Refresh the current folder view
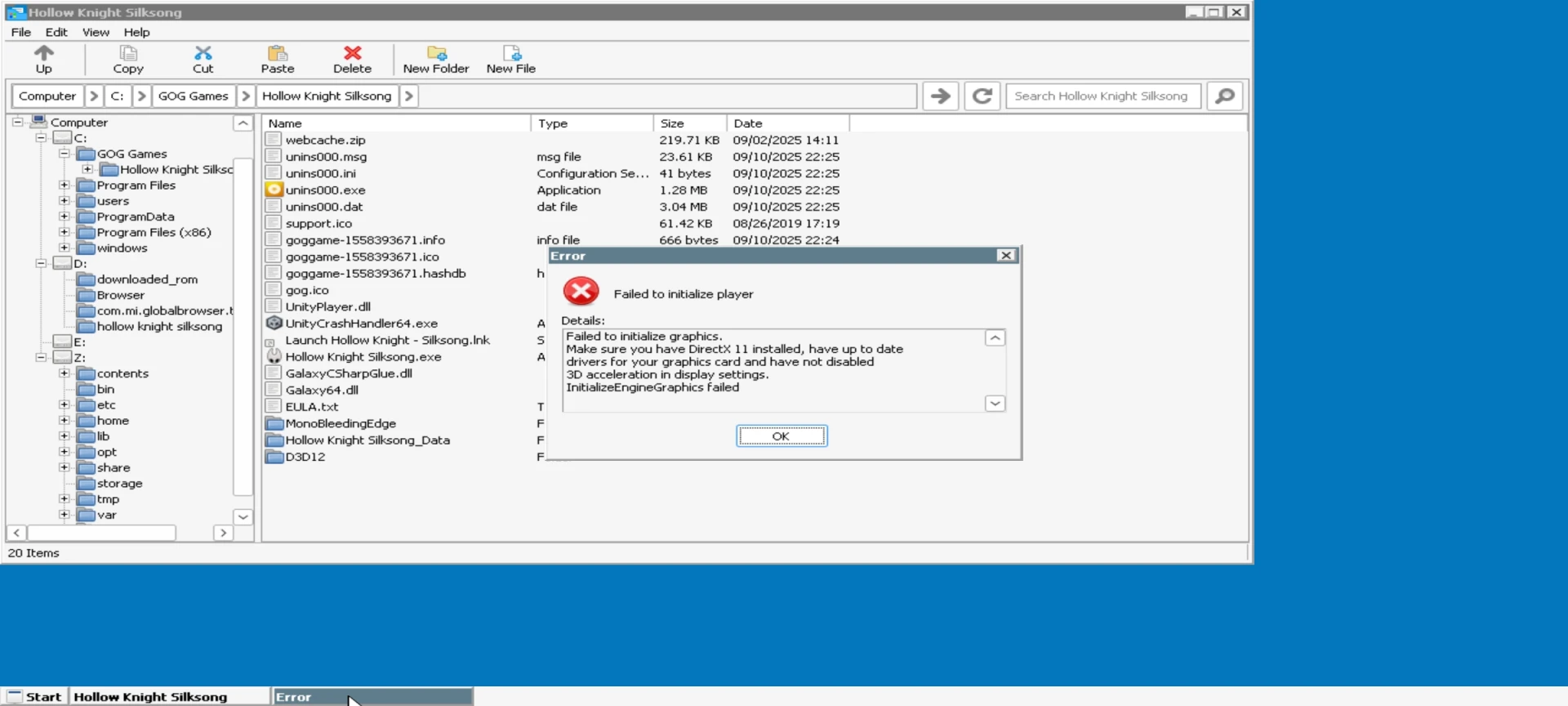The width and height of the screenshot is (1568, 706). [x=982, y=96]
